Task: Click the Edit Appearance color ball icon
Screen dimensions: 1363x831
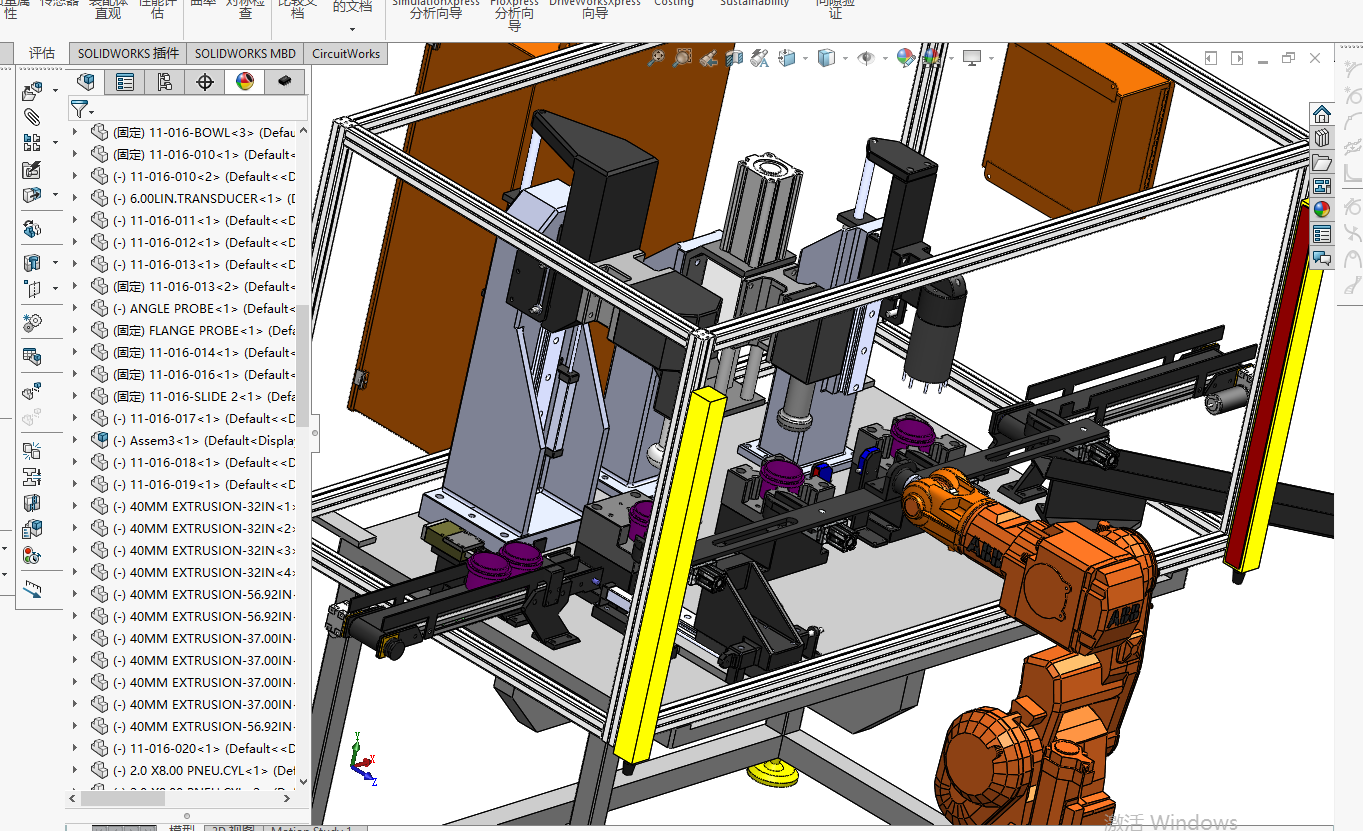Action: (x=905, y=58)
